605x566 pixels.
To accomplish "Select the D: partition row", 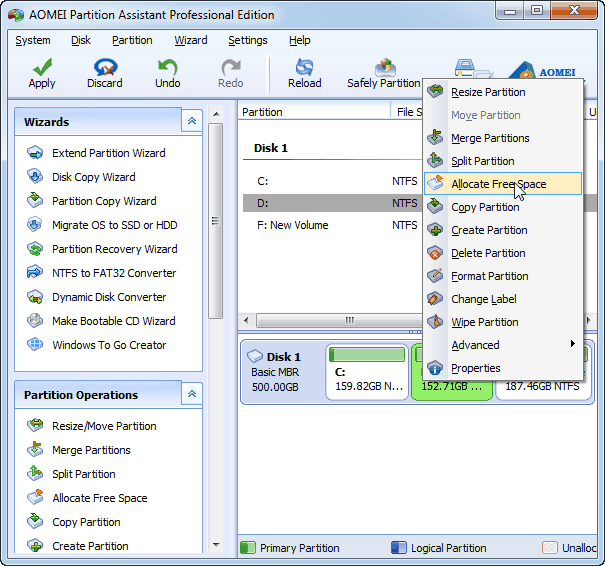I will click(333, 203).
